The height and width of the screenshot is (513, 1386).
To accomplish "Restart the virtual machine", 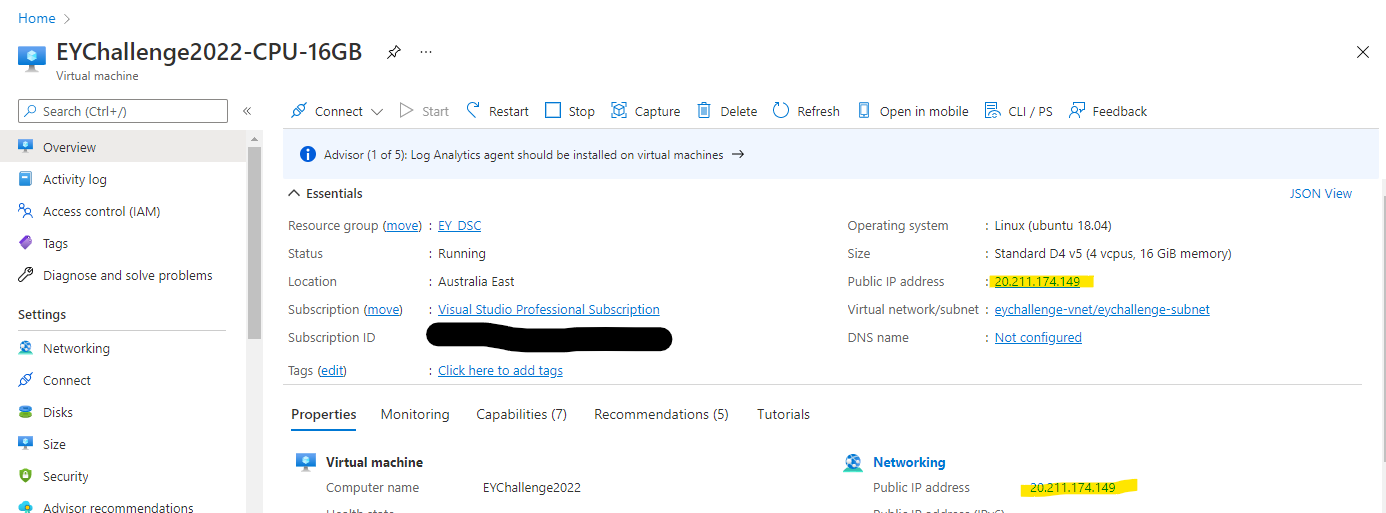I will point(497,111).
